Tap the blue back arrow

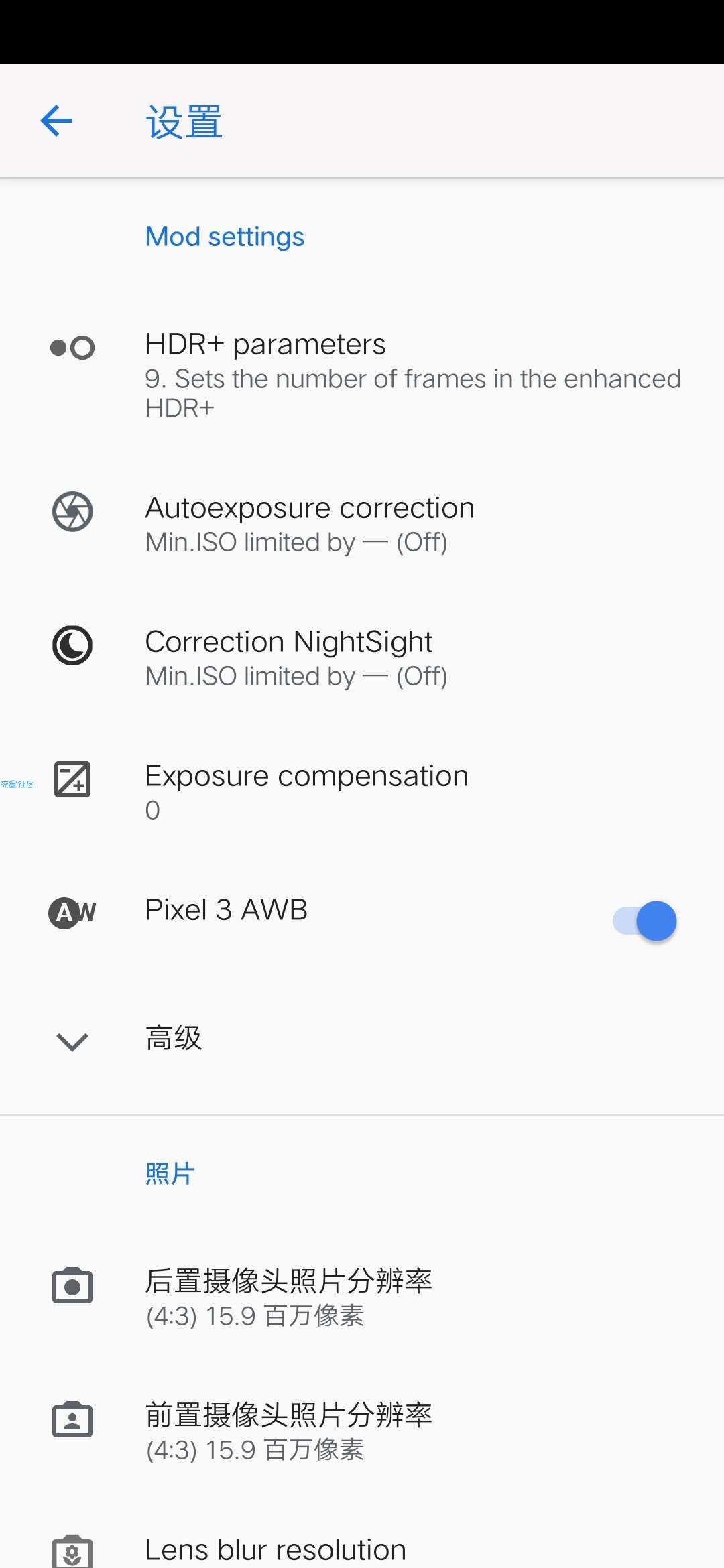pyautogui.click(x=56, y=121)
